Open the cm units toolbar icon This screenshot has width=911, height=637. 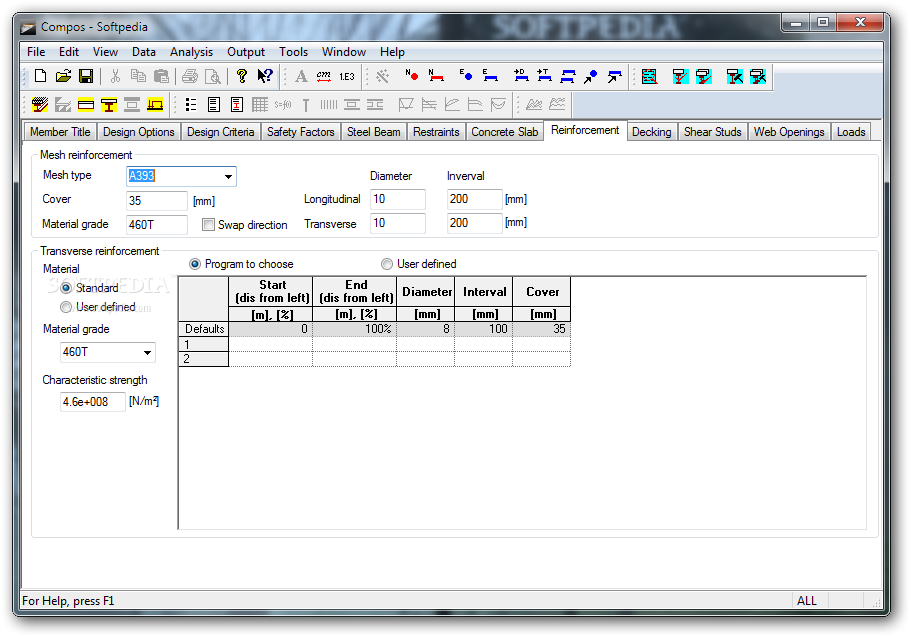coord(324,76)
